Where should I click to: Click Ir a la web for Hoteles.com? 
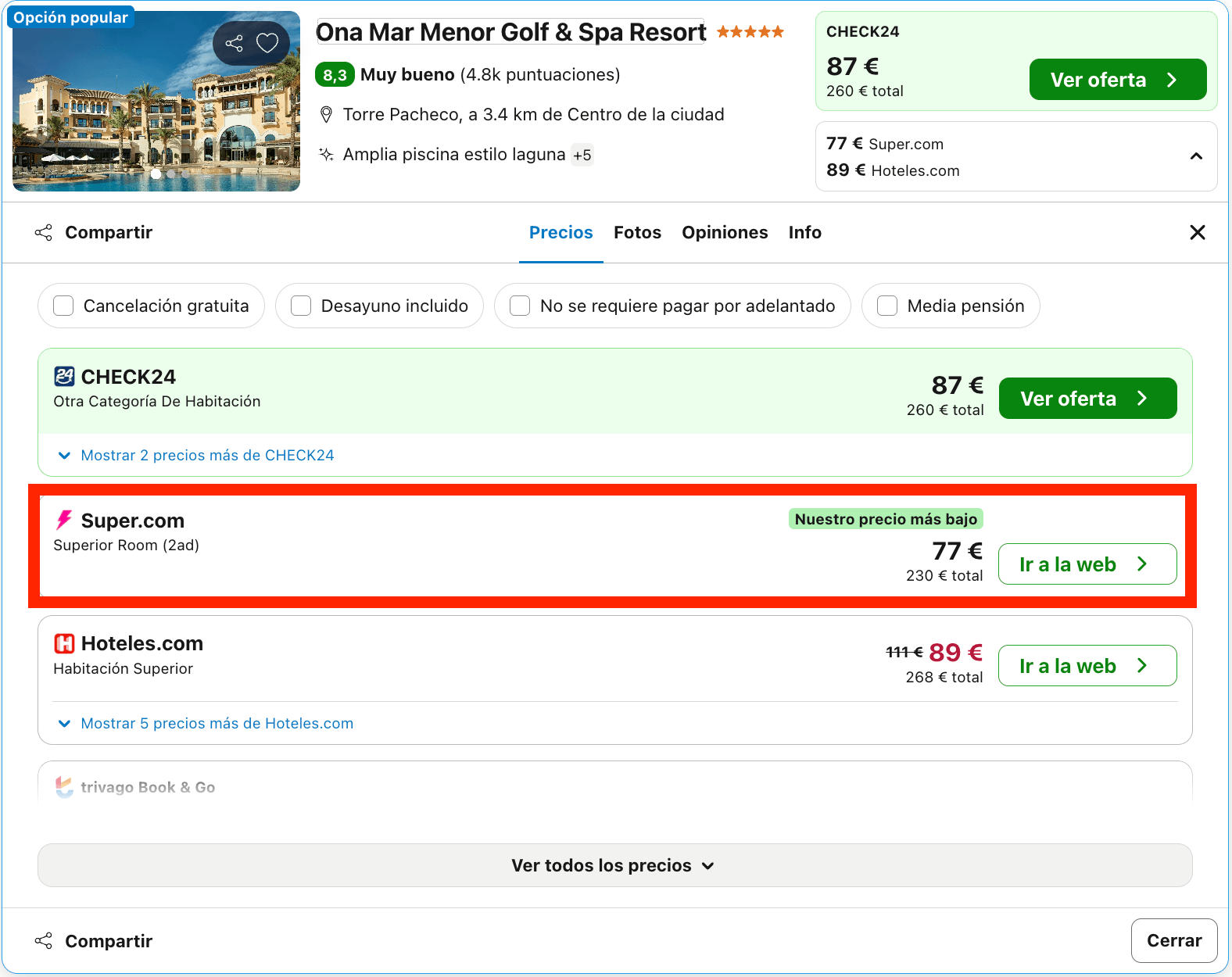click(1087, 666)
